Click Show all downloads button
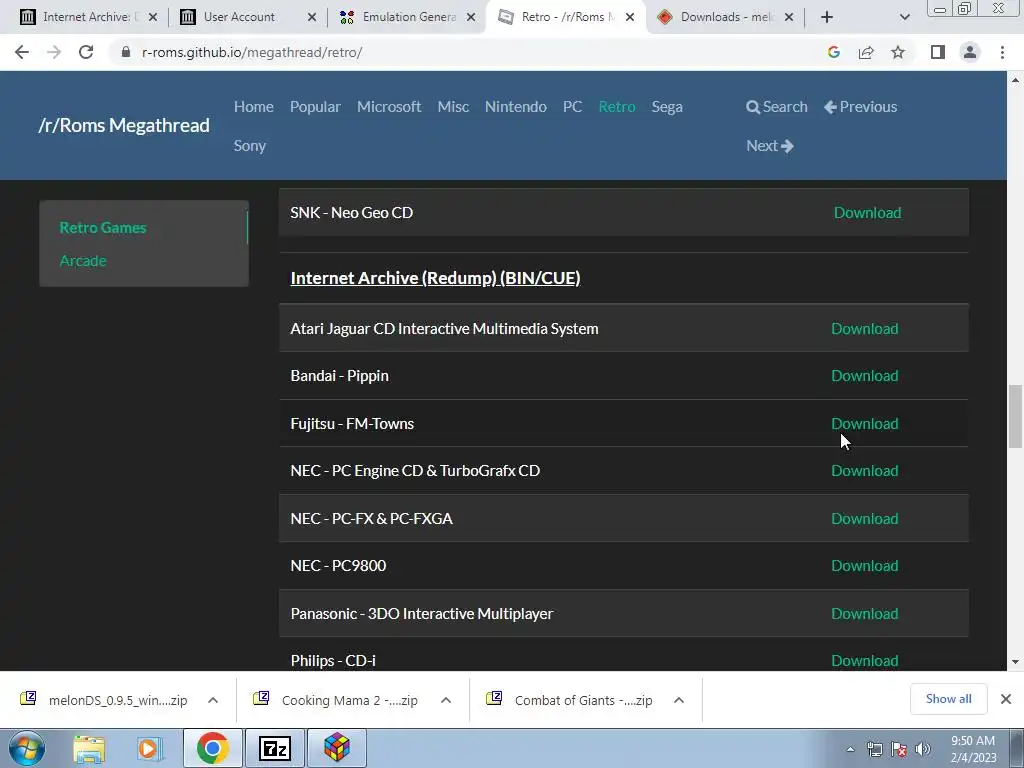This screenshot has width=1024, height=768. 948,699
